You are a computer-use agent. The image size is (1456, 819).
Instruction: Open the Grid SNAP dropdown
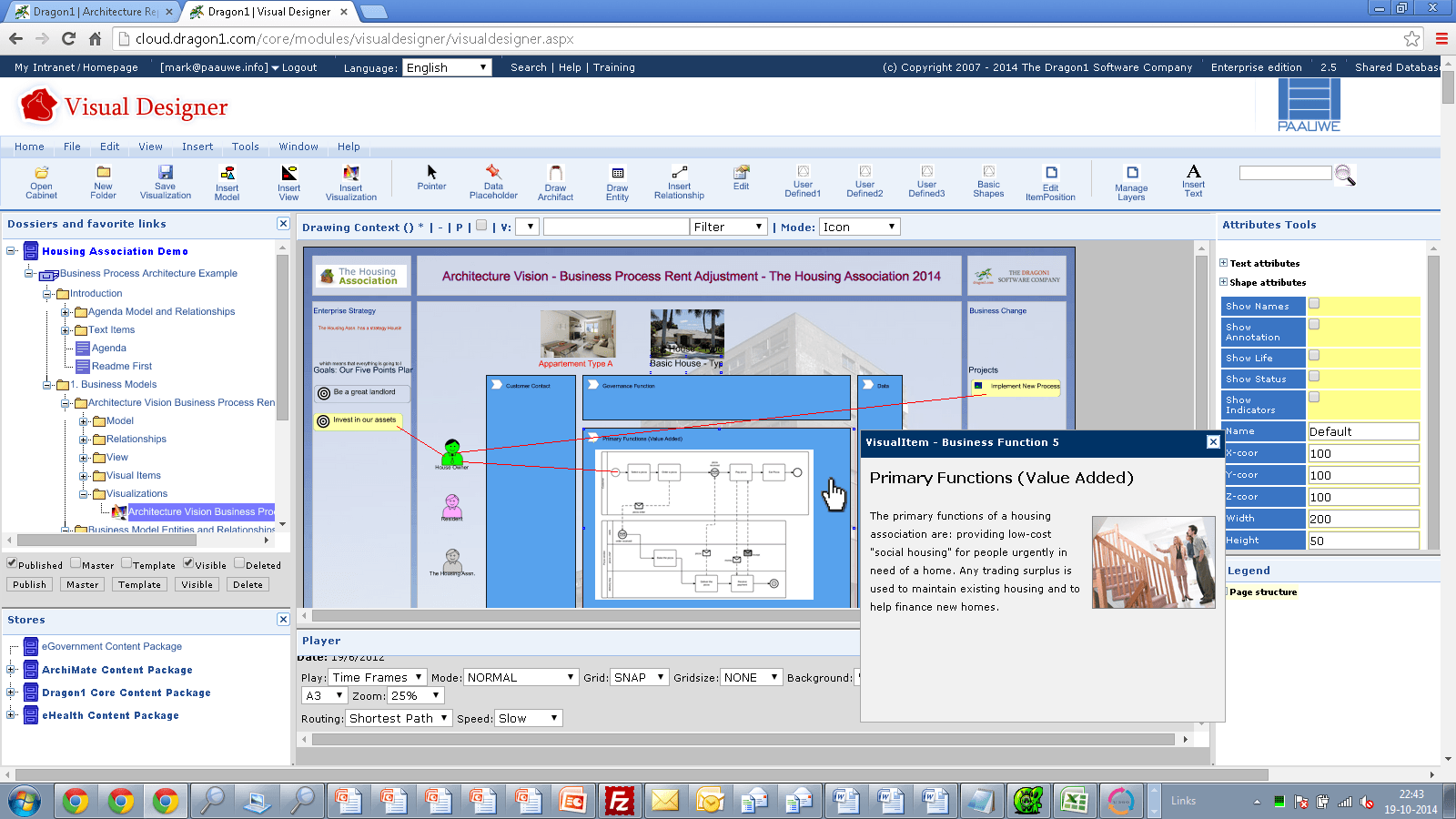click(639, 677)
